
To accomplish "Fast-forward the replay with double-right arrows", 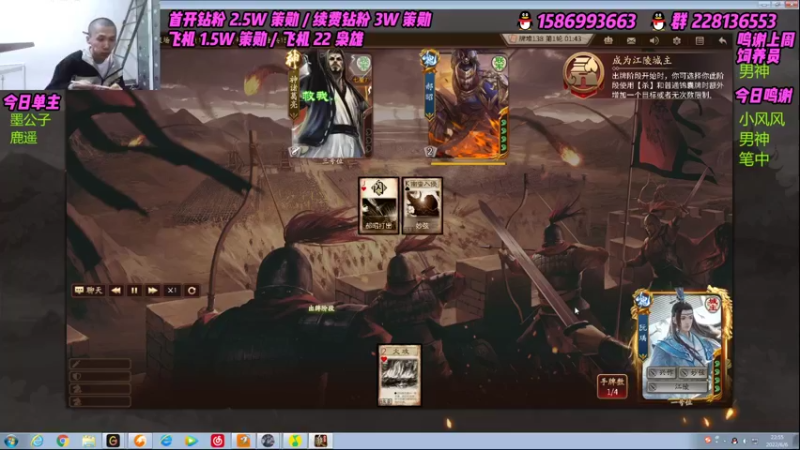I will (153, 290).
